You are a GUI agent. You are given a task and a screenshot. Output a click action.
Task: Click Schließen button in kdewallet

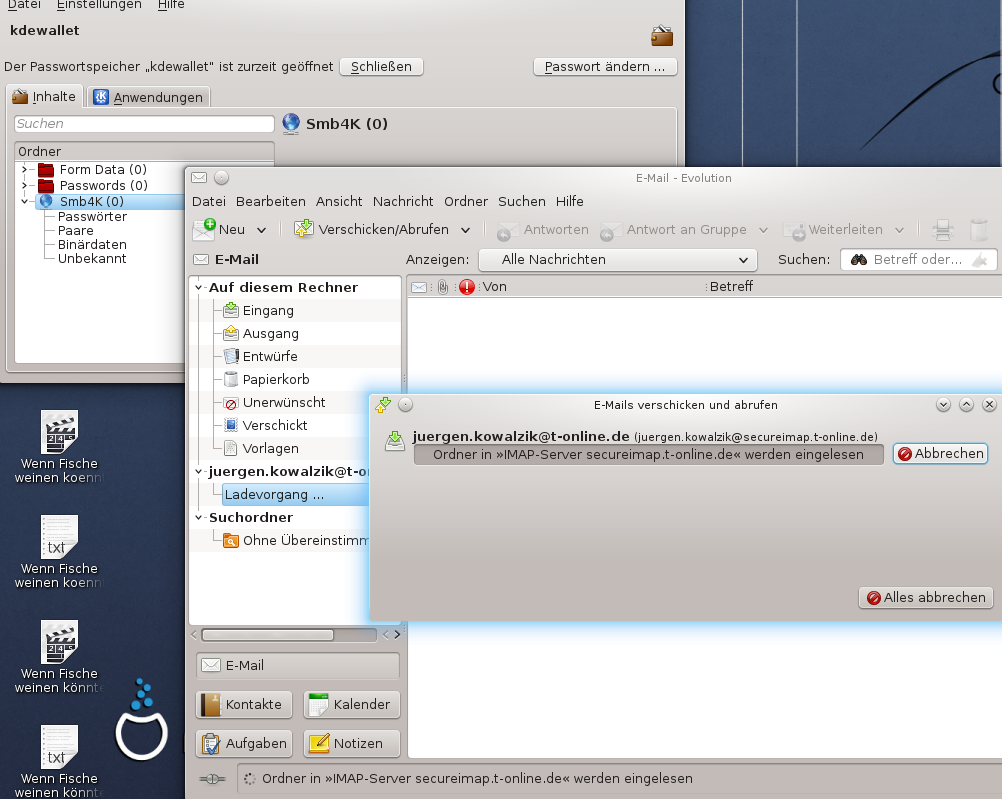coord(381,66)
